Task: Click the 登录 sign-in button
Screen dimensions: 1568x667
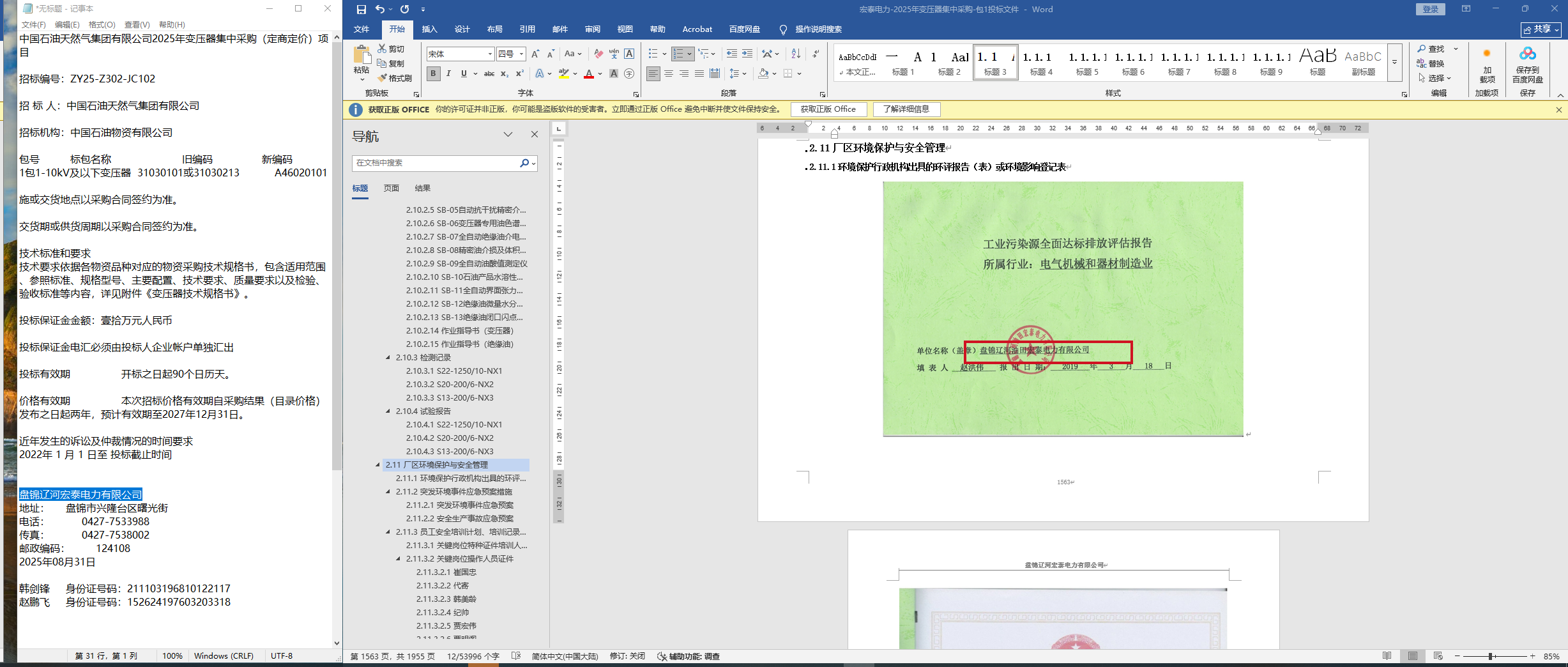Action: (x=1430, y=9)
